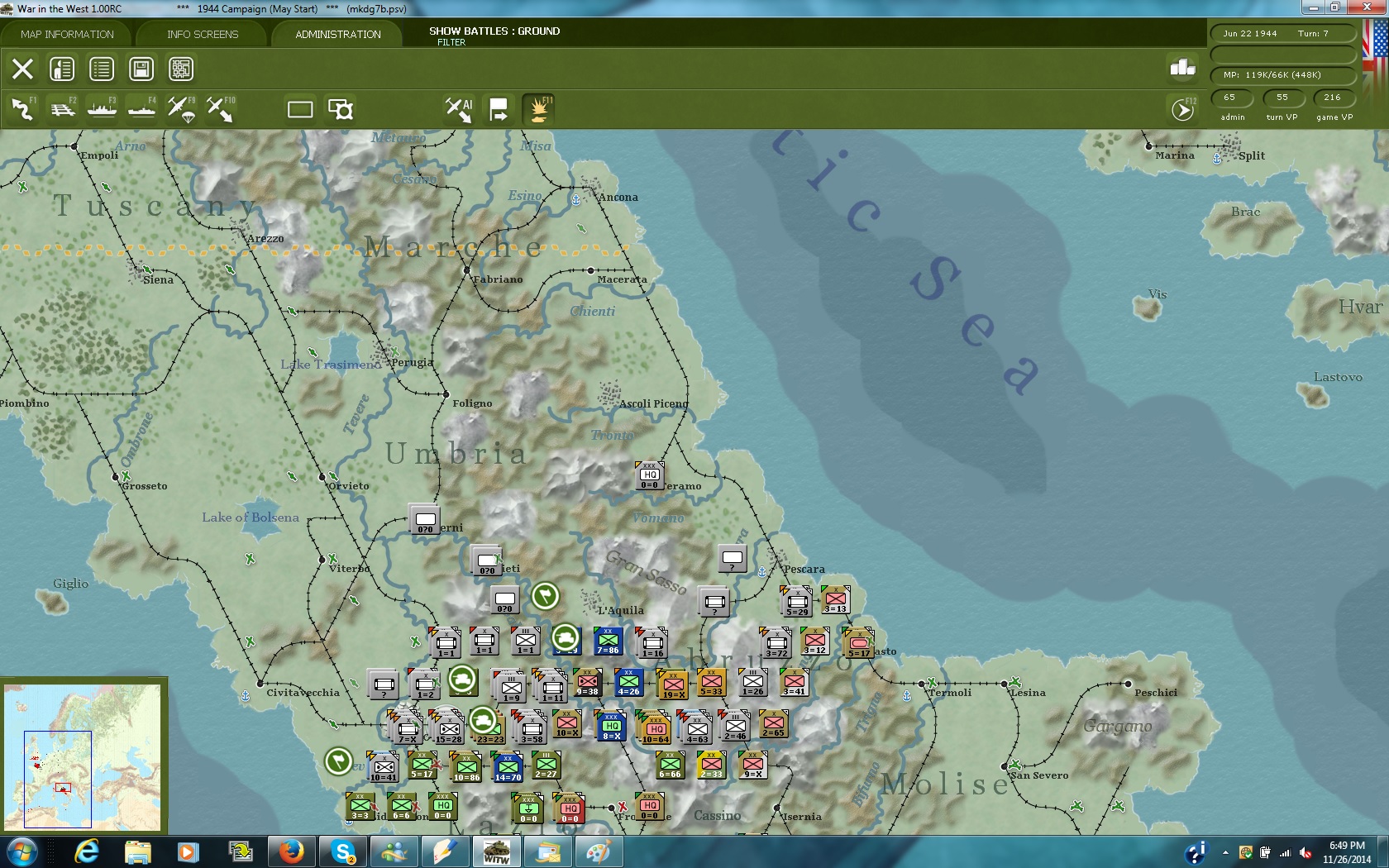Show hidden system tray icons arrow
Screen dimensions: 1389x868
pos(1225,852)
